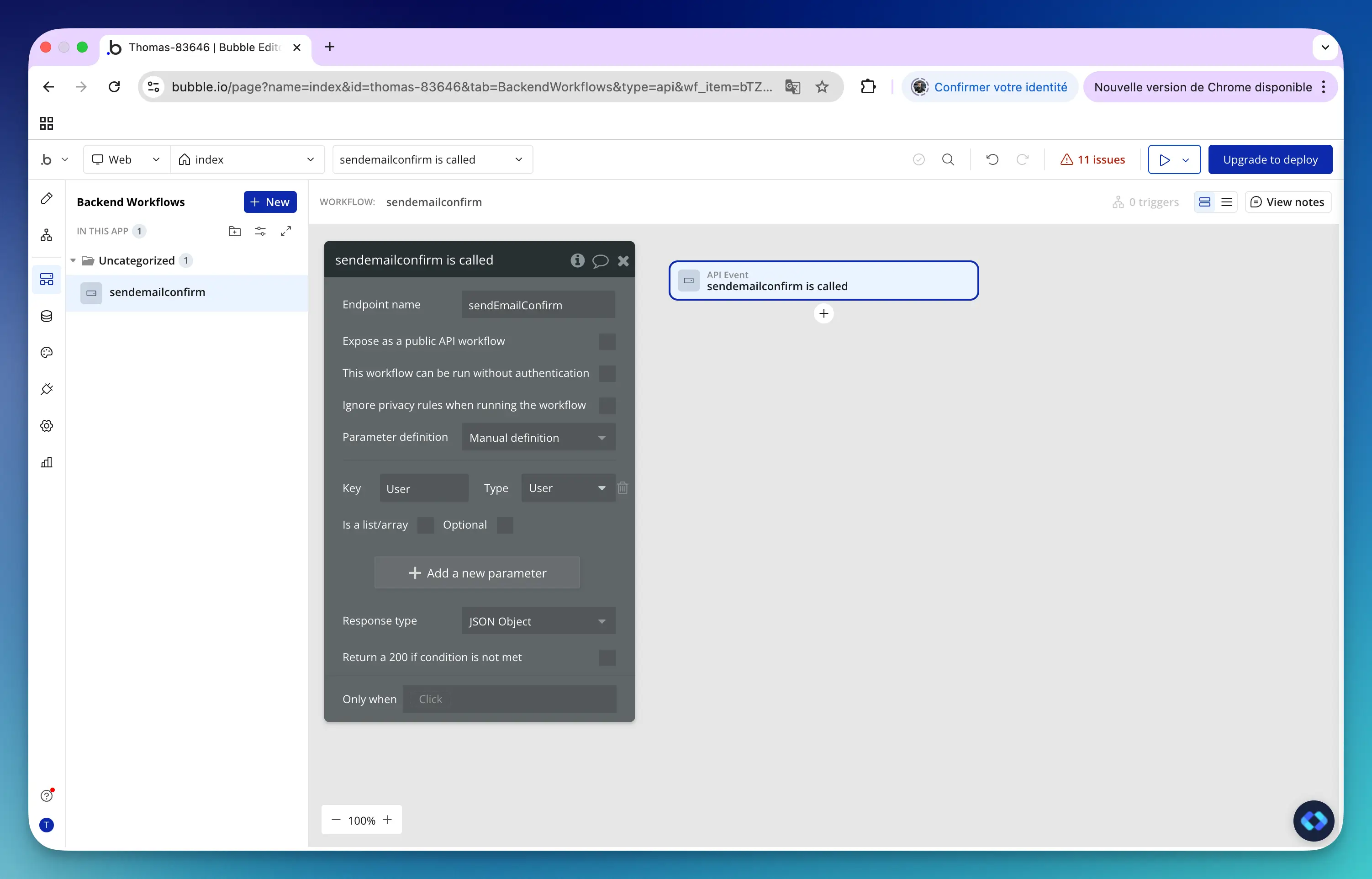Image resolution: width=1372 pixels, height=879 pixels.
Task: Collapse the Uncategorized folder
Action: 73,261
